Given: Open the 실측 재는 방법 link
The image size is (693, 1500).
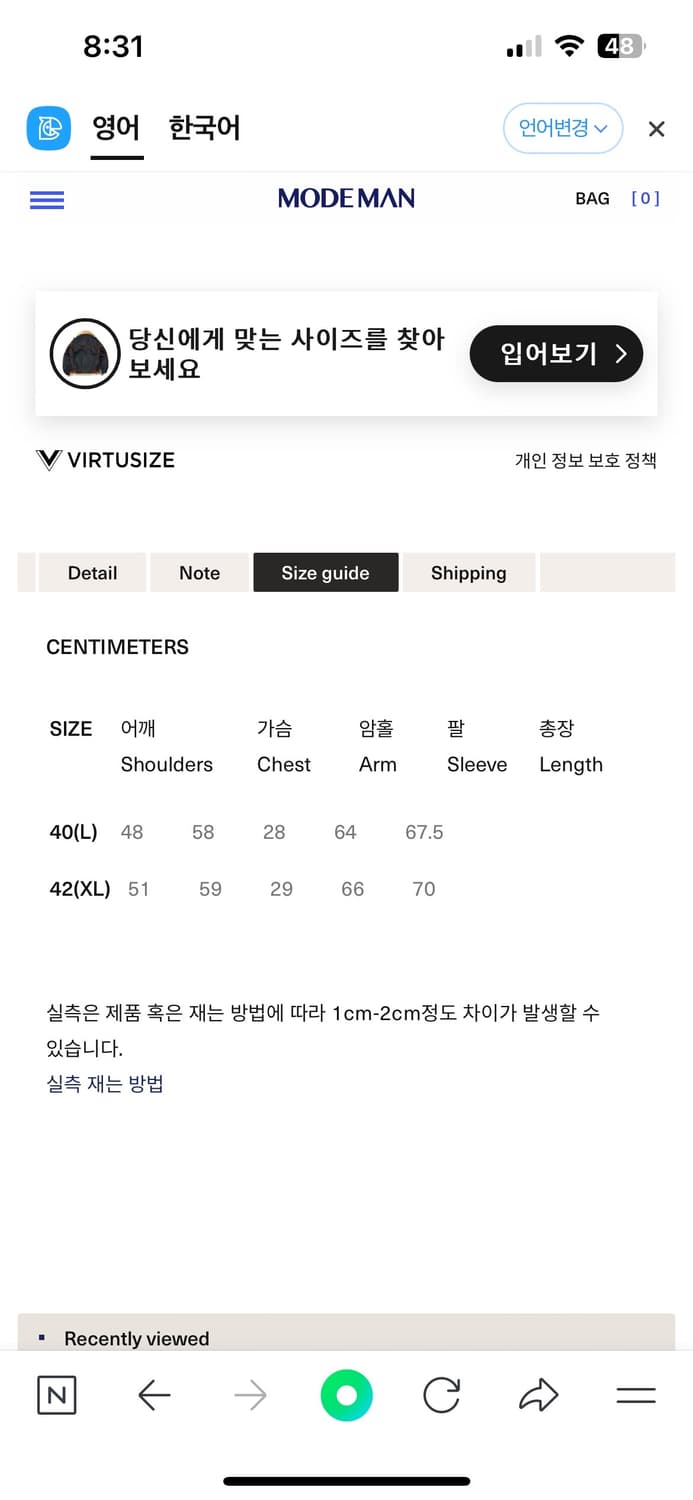Looking at the screenshot, I should click(105, 1083).
